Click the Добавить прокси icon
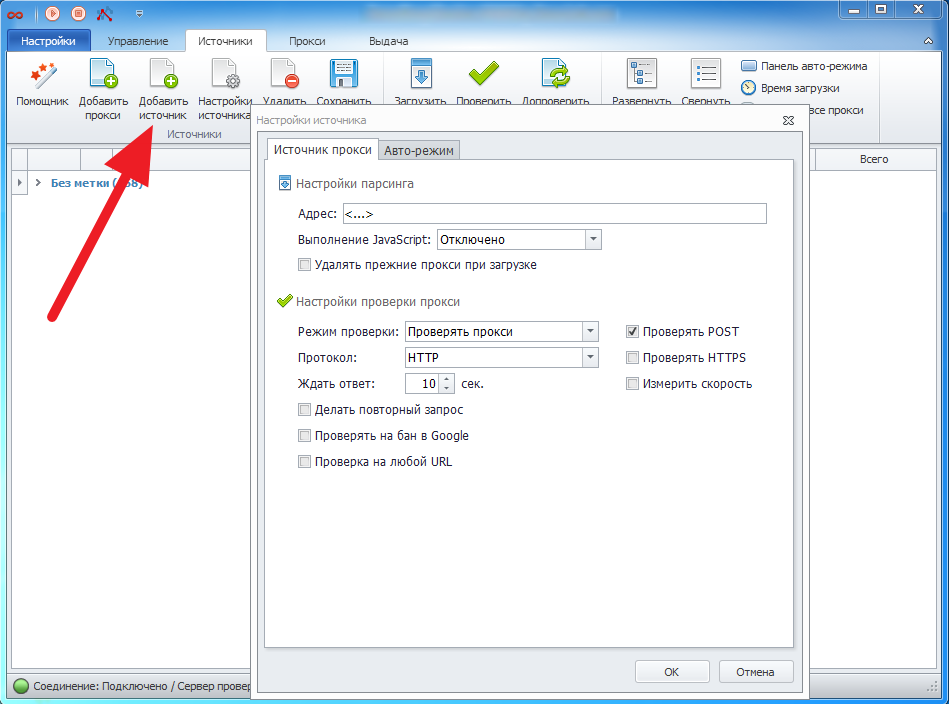This screenshot has width=949, height=704. tap(101, 76)
